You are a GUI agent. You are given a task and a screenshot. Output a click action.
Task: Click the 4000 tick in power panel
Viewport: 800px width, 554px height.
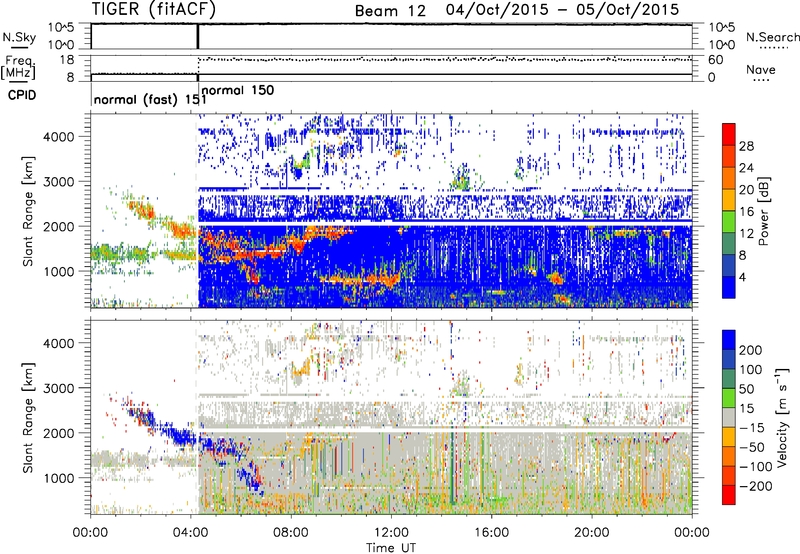pos(58,137)
